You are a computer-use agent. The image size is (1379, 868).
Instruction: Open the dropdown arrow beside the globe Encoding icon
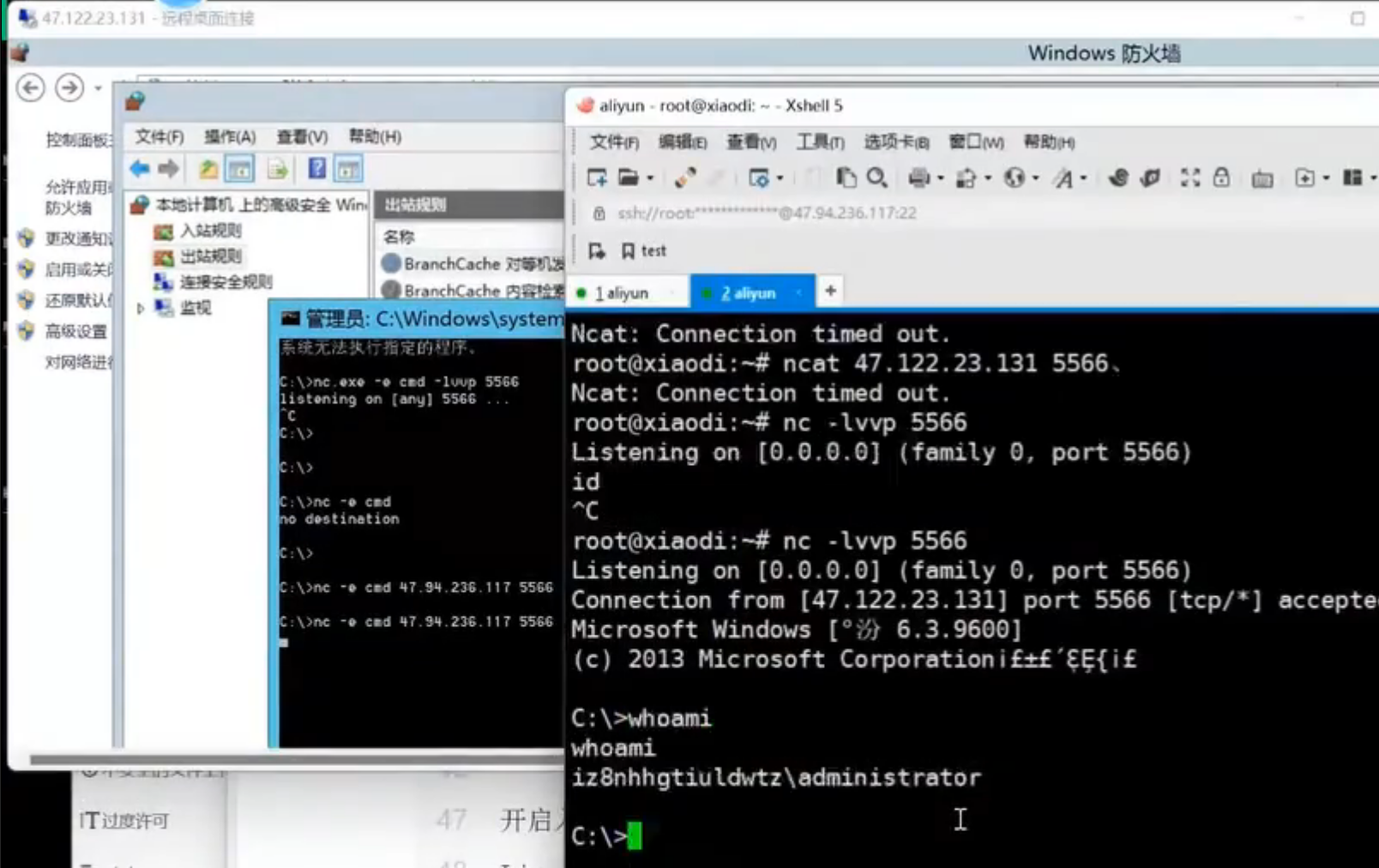(x=1036, y=178)
